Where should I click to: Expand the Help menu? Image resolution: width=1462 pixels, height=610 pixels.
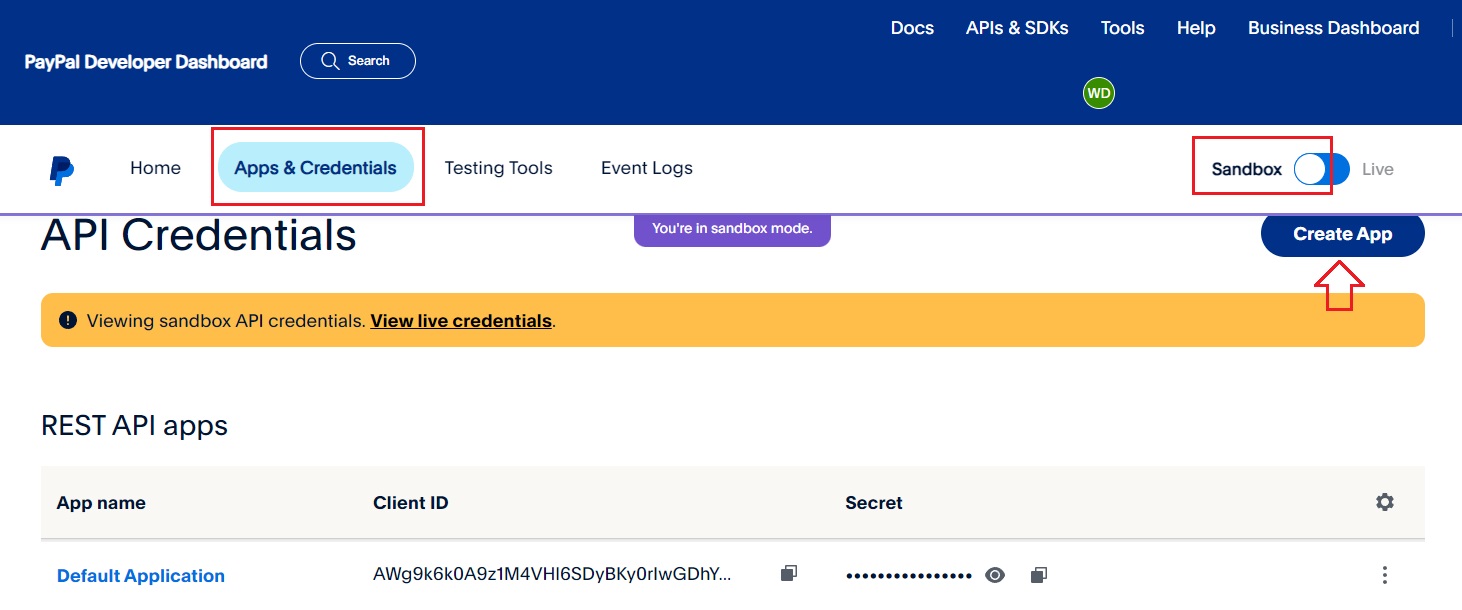tap(1195, 28)
